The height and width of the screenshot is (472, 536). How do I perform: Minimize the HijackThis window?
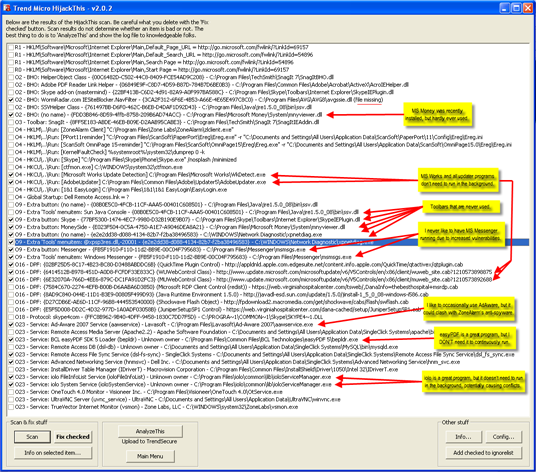(505, 8)
